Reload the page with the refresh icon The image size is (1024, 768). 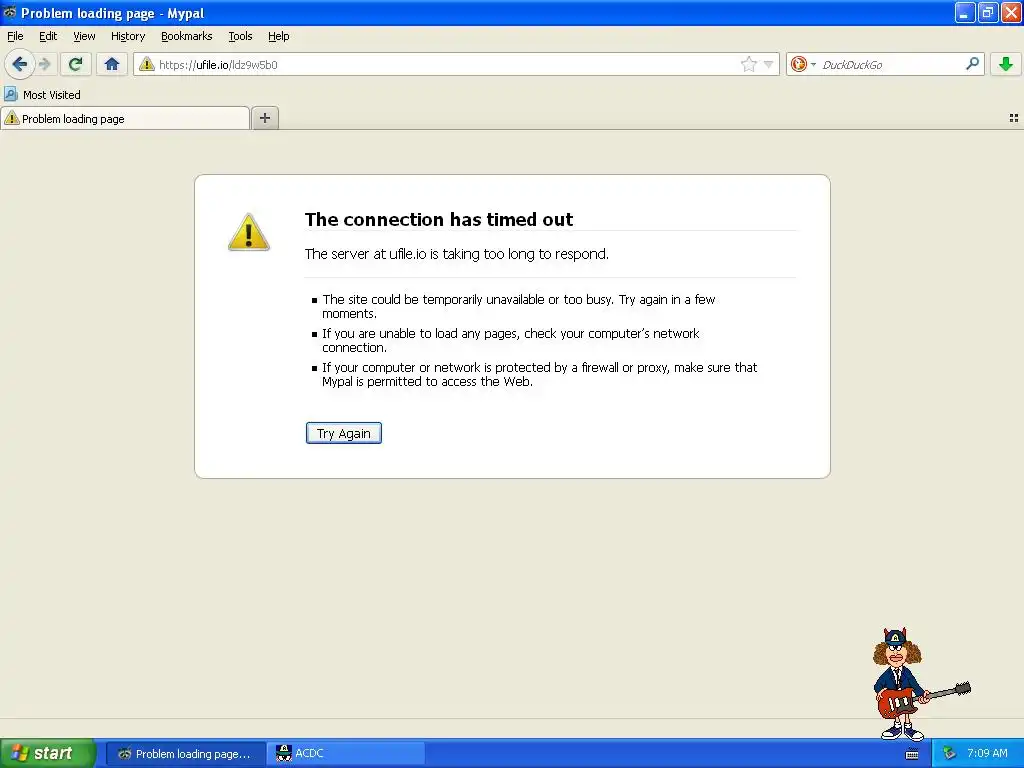[x=75, y=64]
